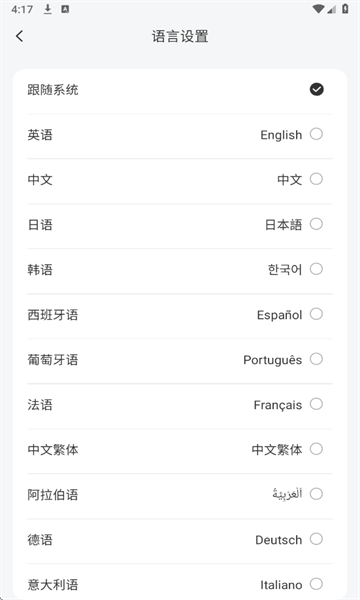Viewport: 360px width, 600px height.
Task: Select the 日本語 radio button
Action: [316, 224]
